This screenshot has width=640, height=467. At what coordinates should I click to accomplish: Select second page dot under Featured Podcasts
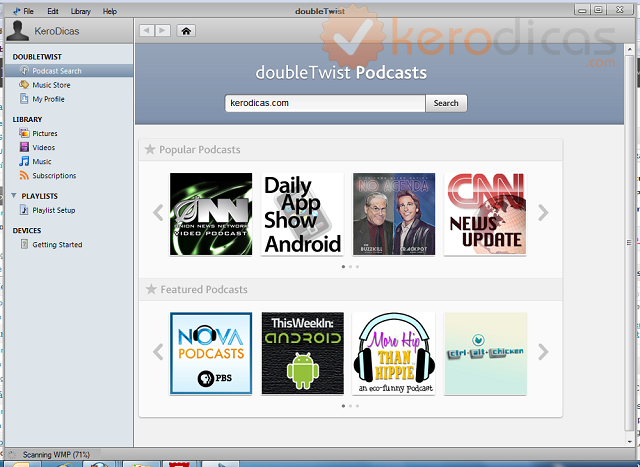350,406
